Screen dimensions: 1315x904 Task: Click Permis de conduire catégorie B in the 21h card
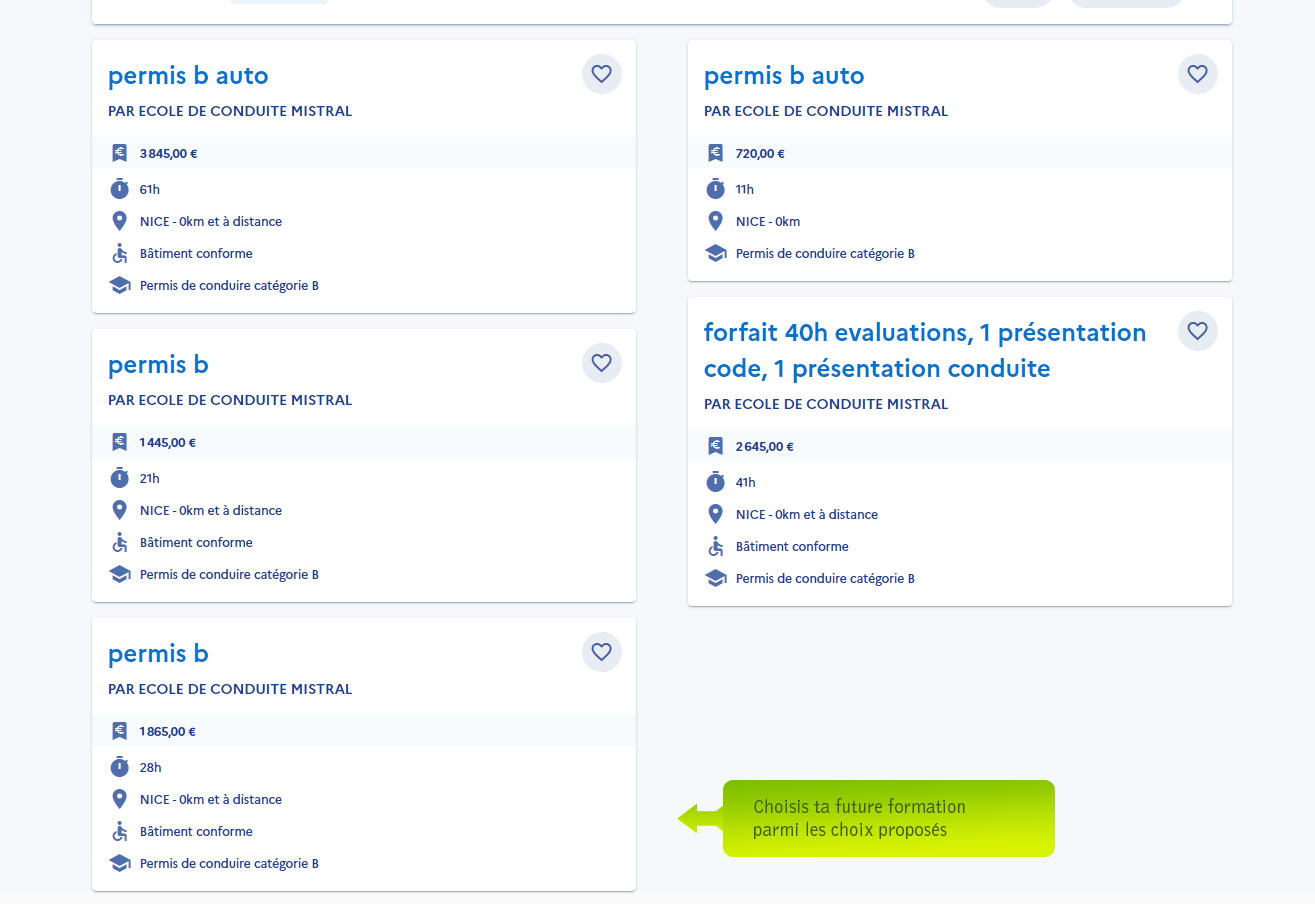229,575
